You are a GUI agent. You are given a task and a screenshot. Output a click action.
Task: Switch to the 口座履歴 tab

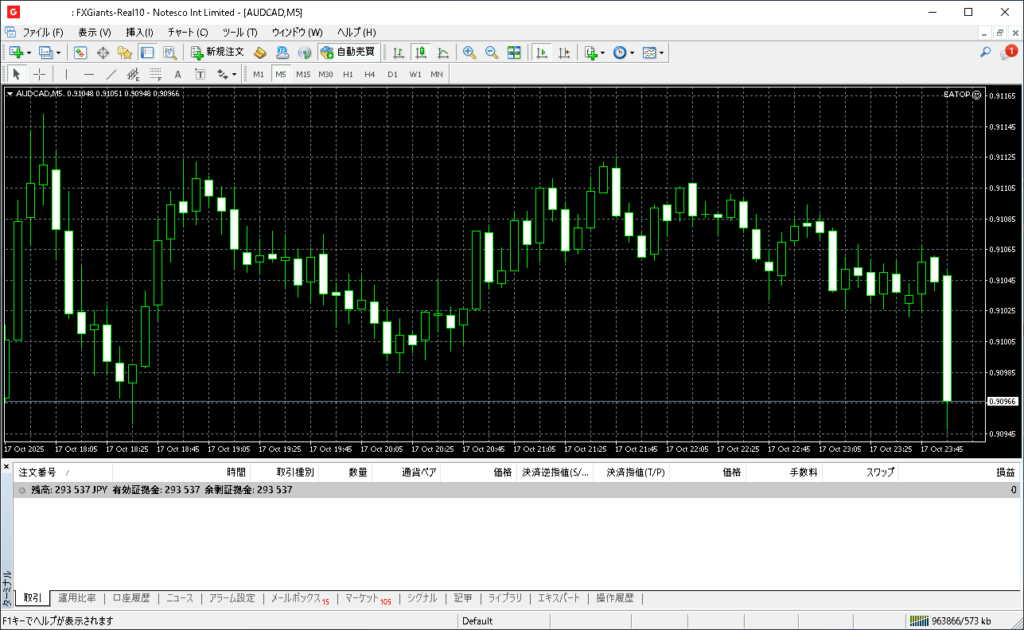pos(131,598)
